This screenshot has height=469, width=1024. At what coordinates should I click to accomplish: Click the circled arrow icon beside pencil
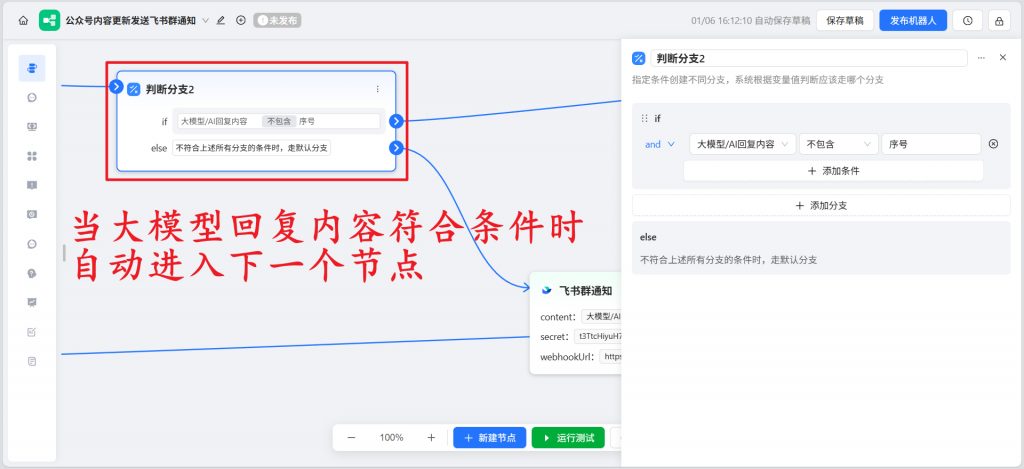tap(240, 20)
